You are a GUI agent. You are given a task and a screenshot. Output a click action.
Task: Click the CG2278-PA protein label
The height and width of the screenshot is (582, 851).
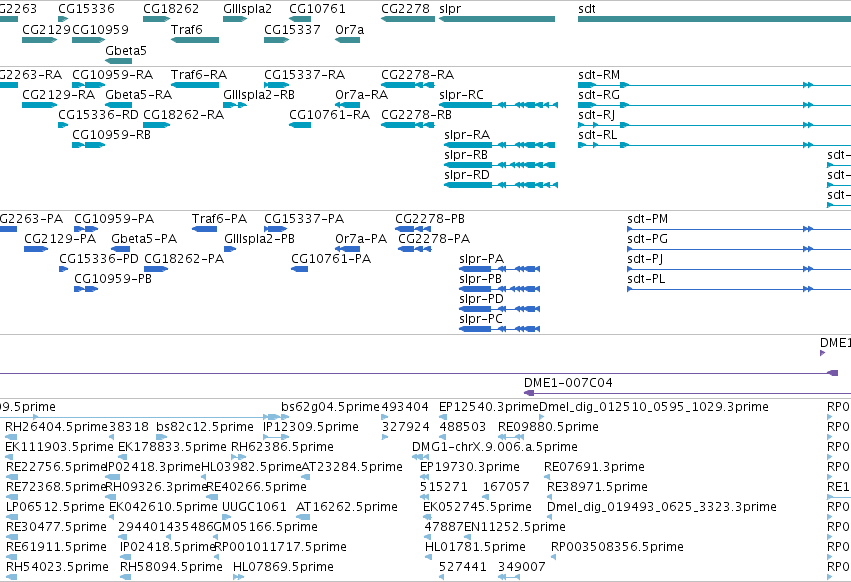[434, 239]
